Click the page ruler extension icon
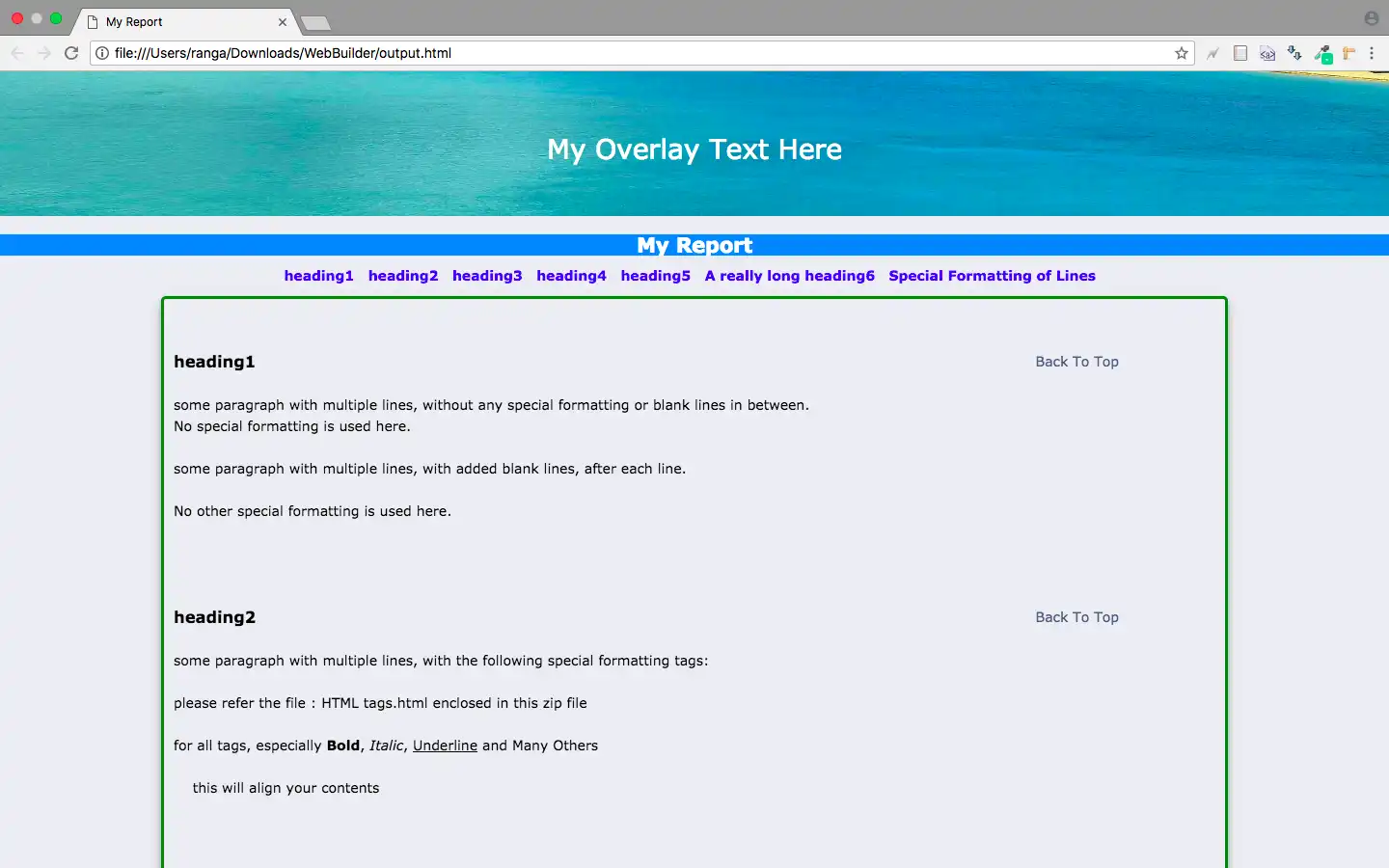1389x868 pixels. coord(1348,53)
